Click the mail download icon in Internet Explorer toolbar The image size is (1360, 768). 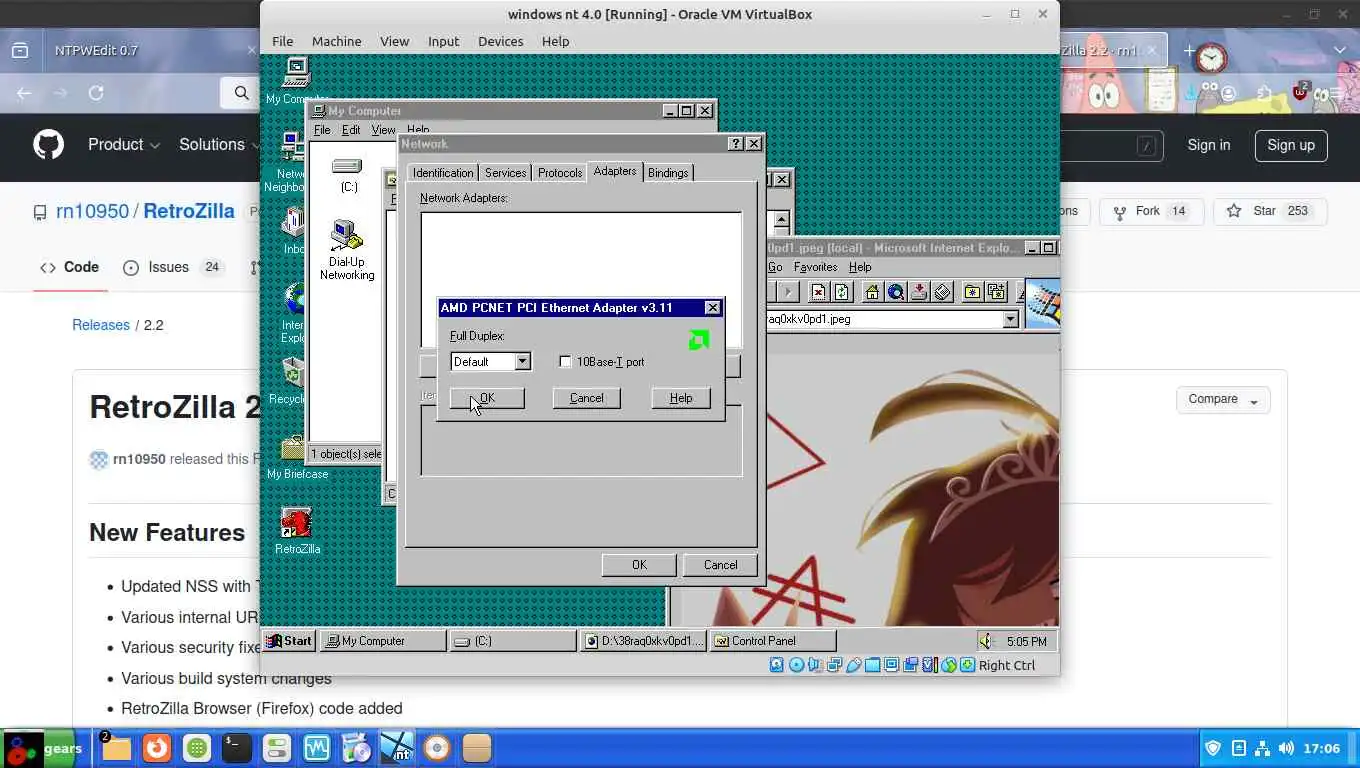coord(919,292)
